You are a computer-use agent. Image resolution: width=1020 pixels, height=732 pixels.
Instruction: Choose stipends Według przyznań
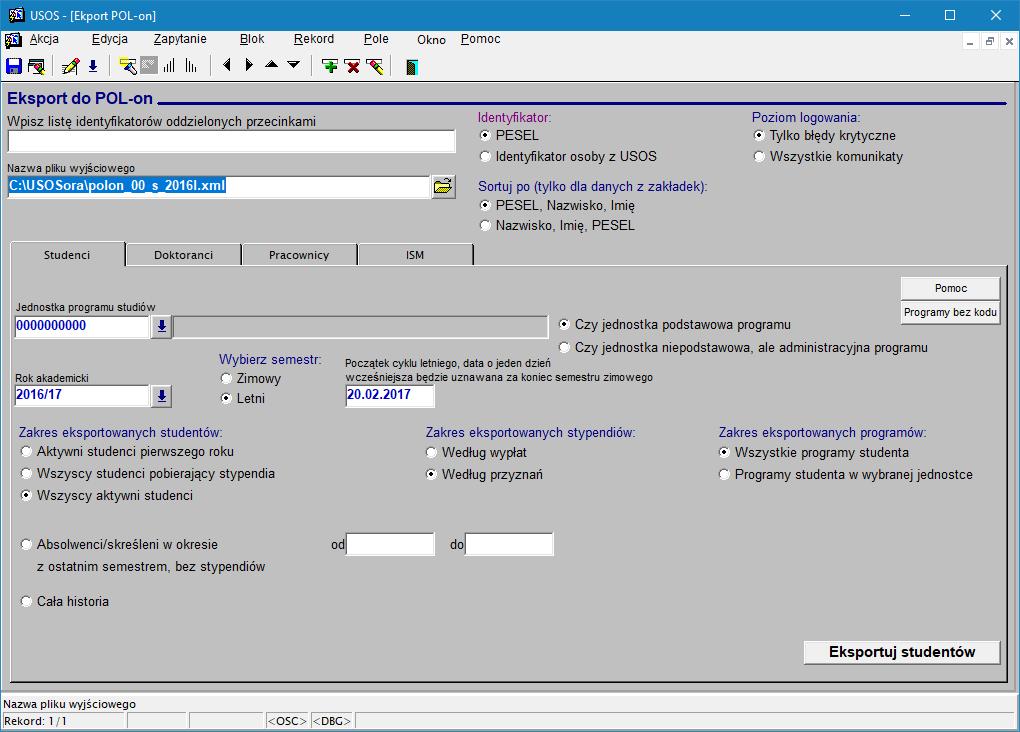coord(431,474)
